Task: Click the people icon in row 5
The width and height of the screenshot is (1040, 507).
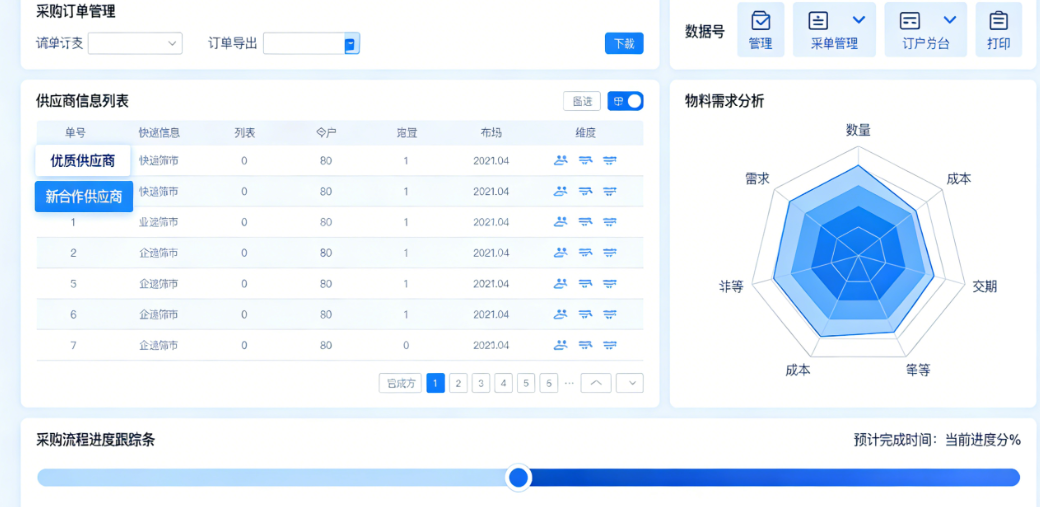Action: click(561, 284)
